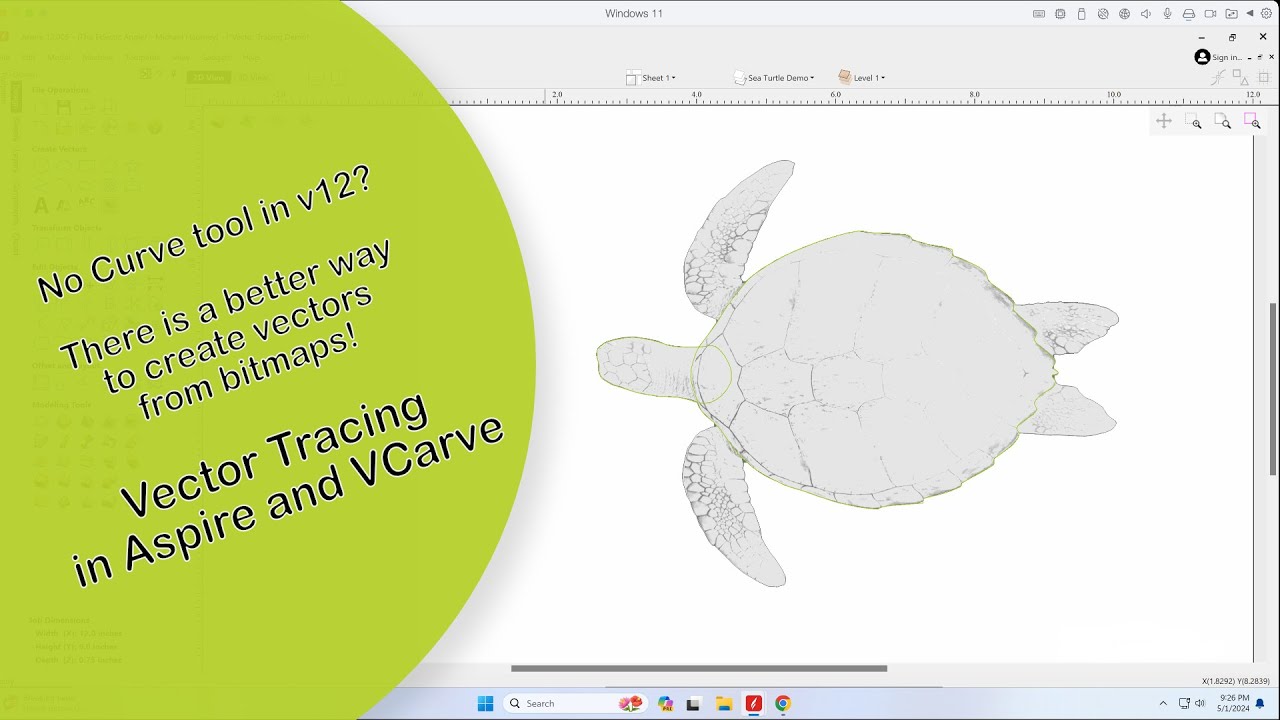
Task: Click the horizontal scrollbar under the canvas
Action: pos(699,668)
